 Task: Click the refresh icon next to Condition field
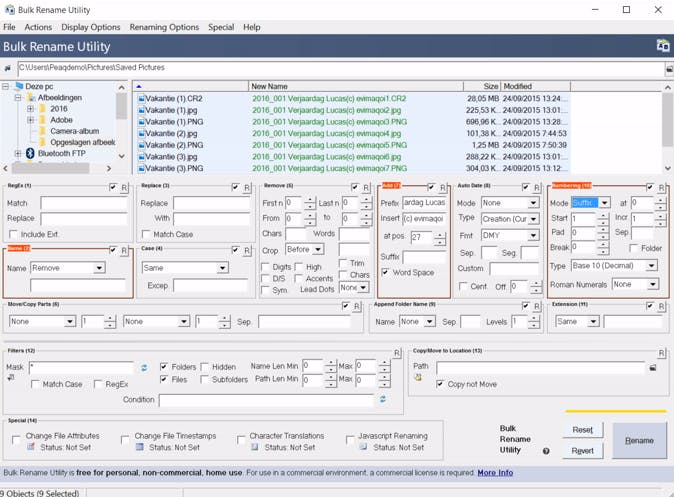(382, 400)
